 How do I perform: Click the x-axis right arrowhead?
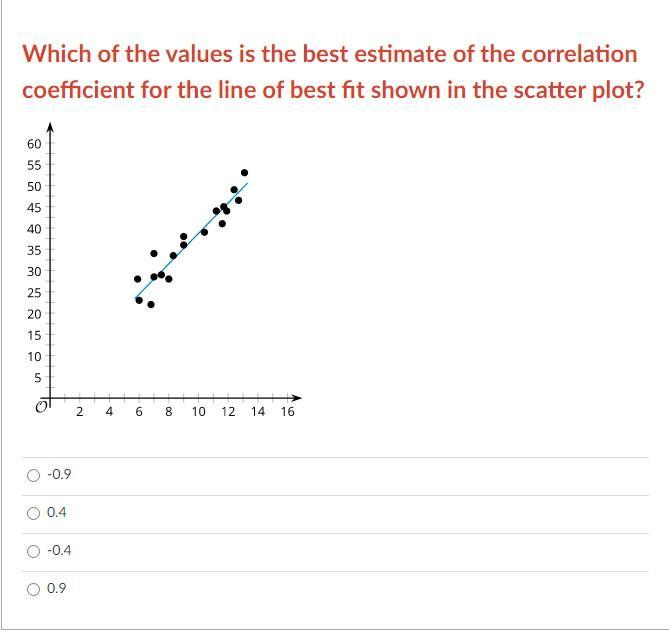297,398
